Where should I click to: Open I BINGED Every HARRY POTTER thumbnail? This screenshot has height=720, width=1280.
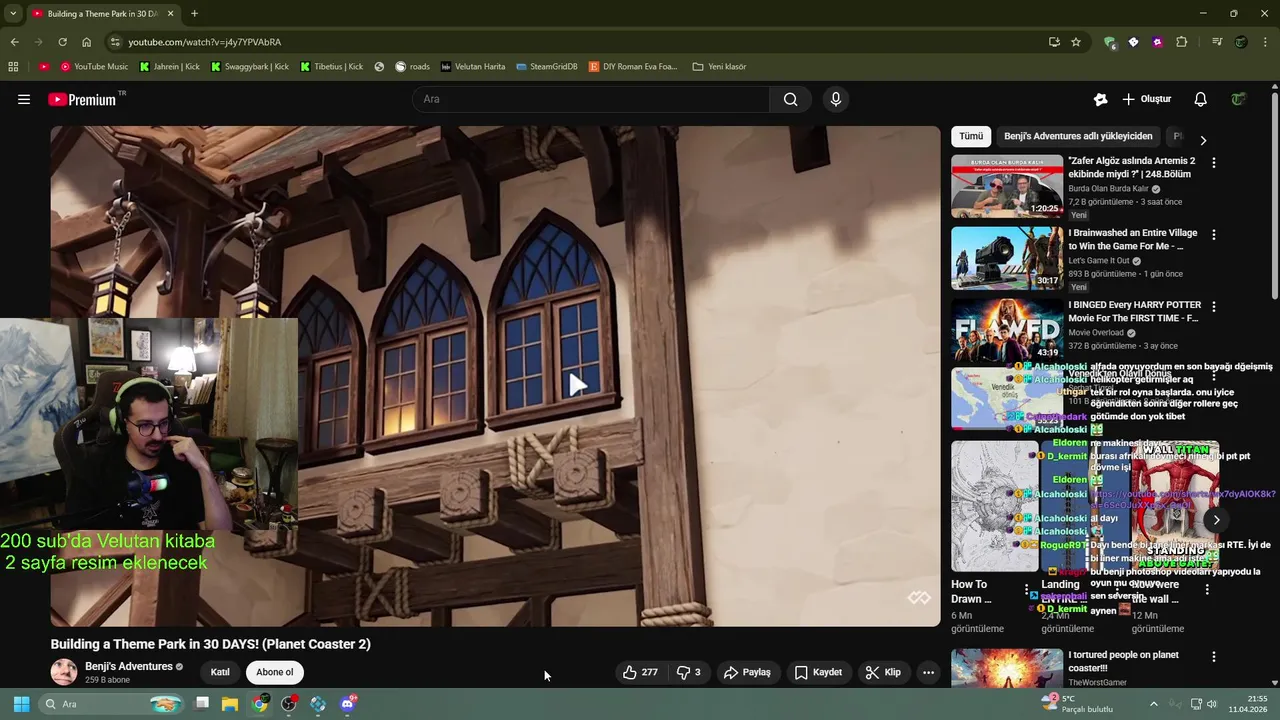pyautogui.click(x=1007, y=330)
